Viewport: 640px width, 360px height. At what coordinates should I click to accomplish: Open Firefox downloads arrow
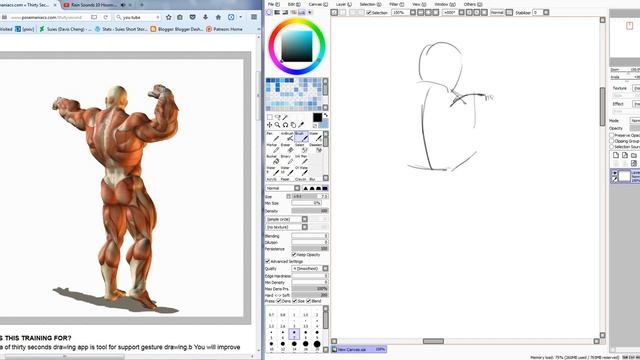205,17
